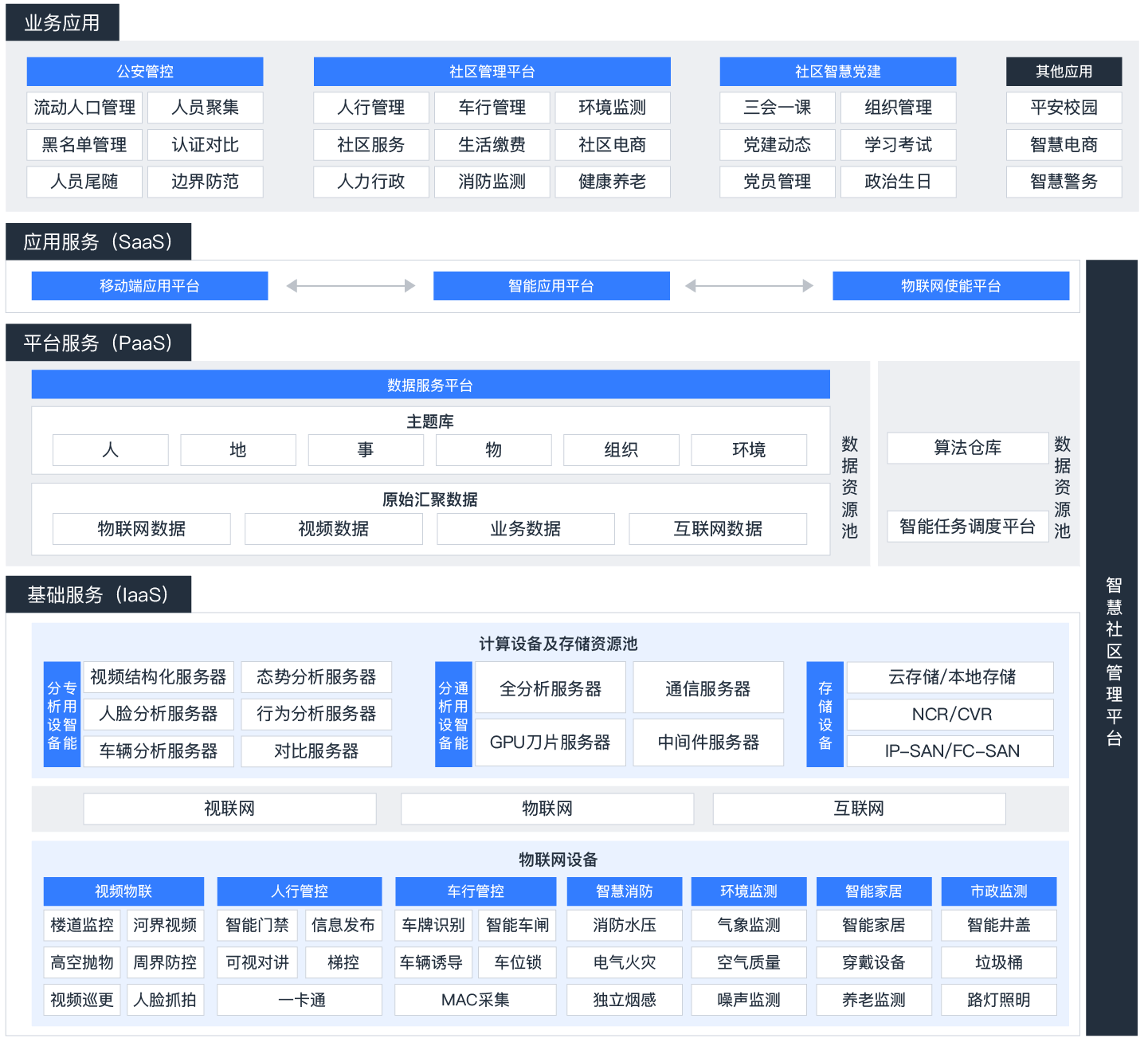Image resolution: width=1148 pixels, height=1042 pixels.
Task: Click 车行管理 under 社区管理平台
Action: click(492, 108)
